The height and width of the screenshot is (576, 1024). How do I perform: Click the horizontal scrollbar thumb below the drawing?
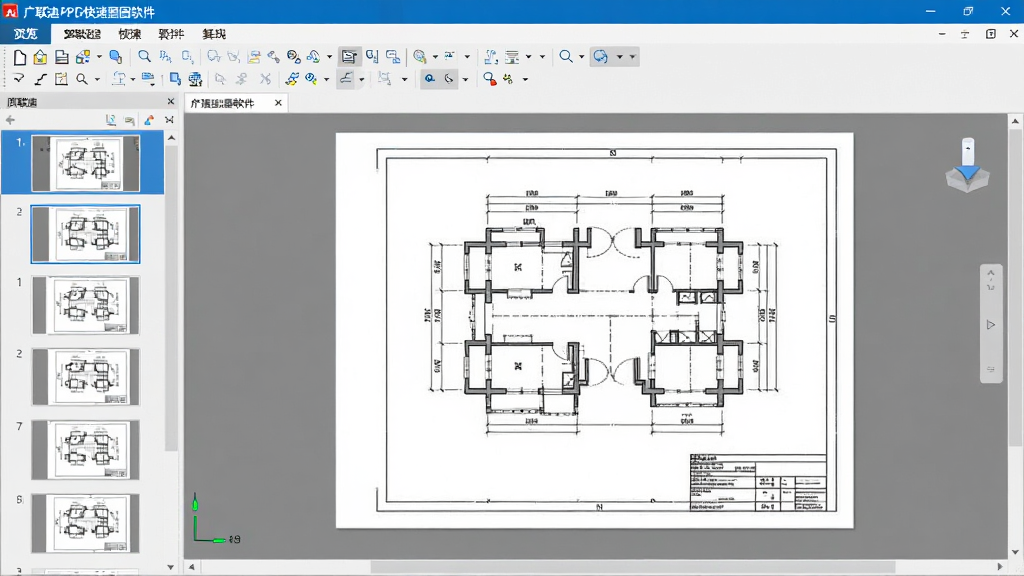click(632, 567)
